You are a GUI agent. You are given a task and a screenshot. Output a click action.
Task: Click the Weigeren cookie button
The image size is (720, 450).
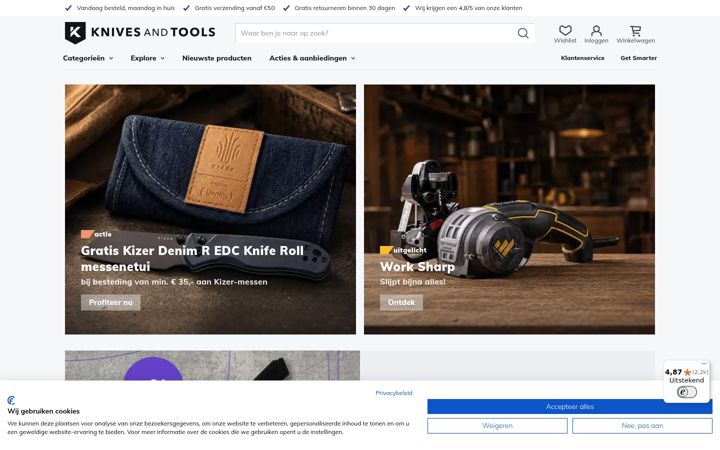coord(497,426)
